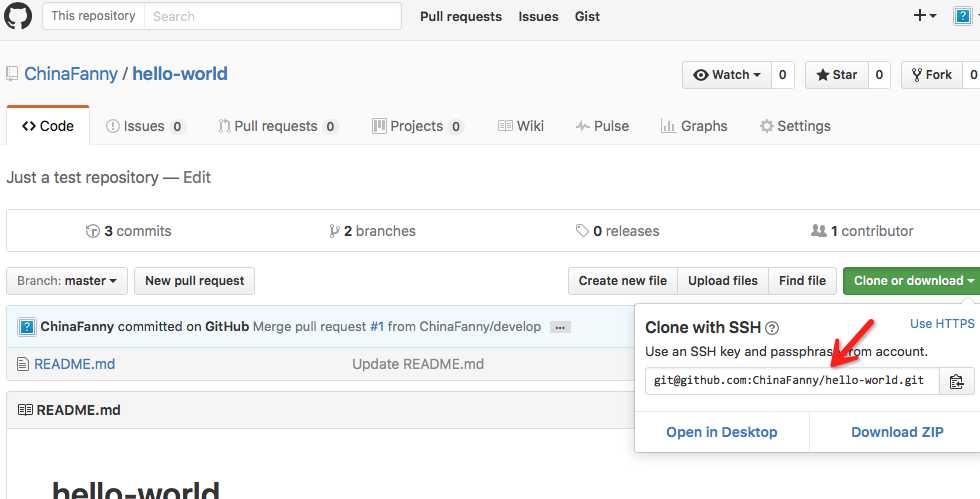
Task: Click the help icon beside Clone with SSH
Action: [772, 328]
